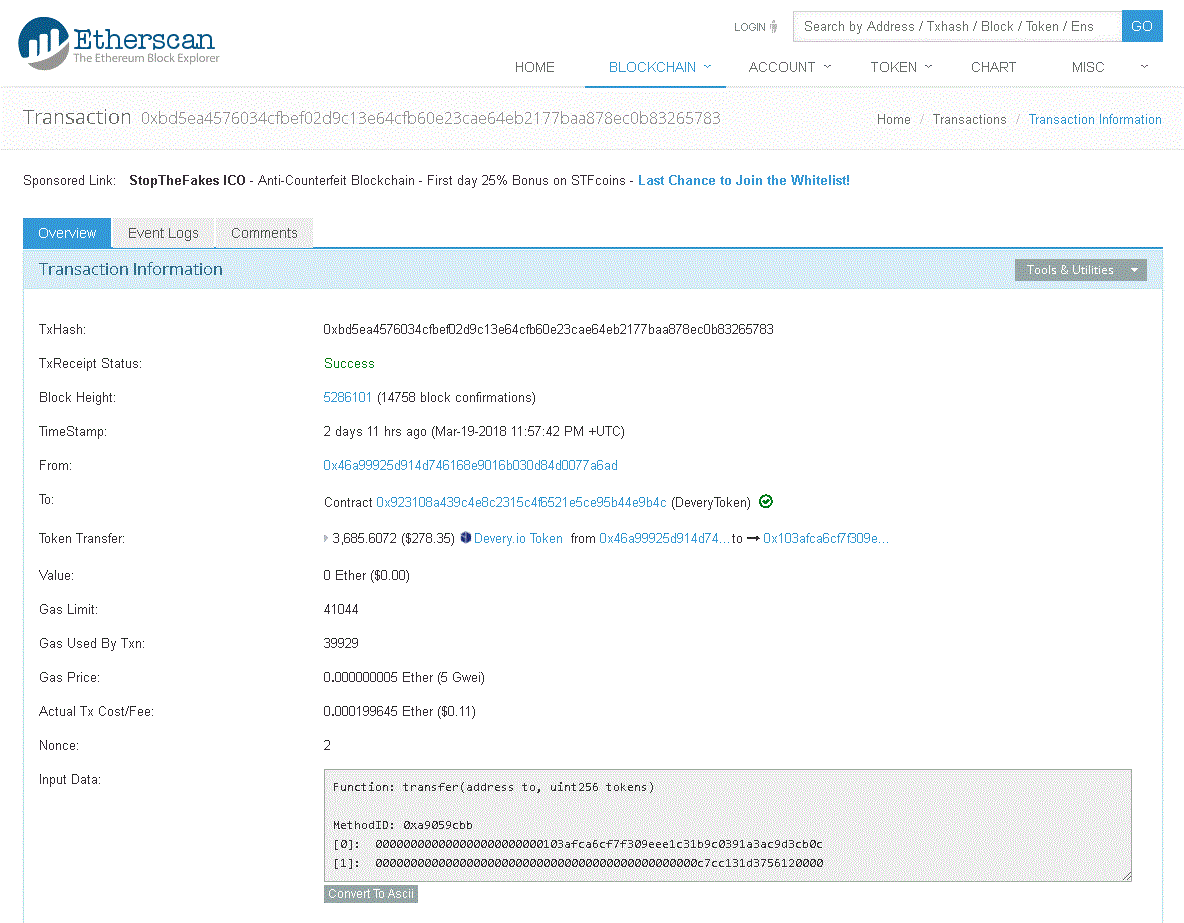Click the verified contract checkmark beside DeveryToken

(x=765, y=500)
